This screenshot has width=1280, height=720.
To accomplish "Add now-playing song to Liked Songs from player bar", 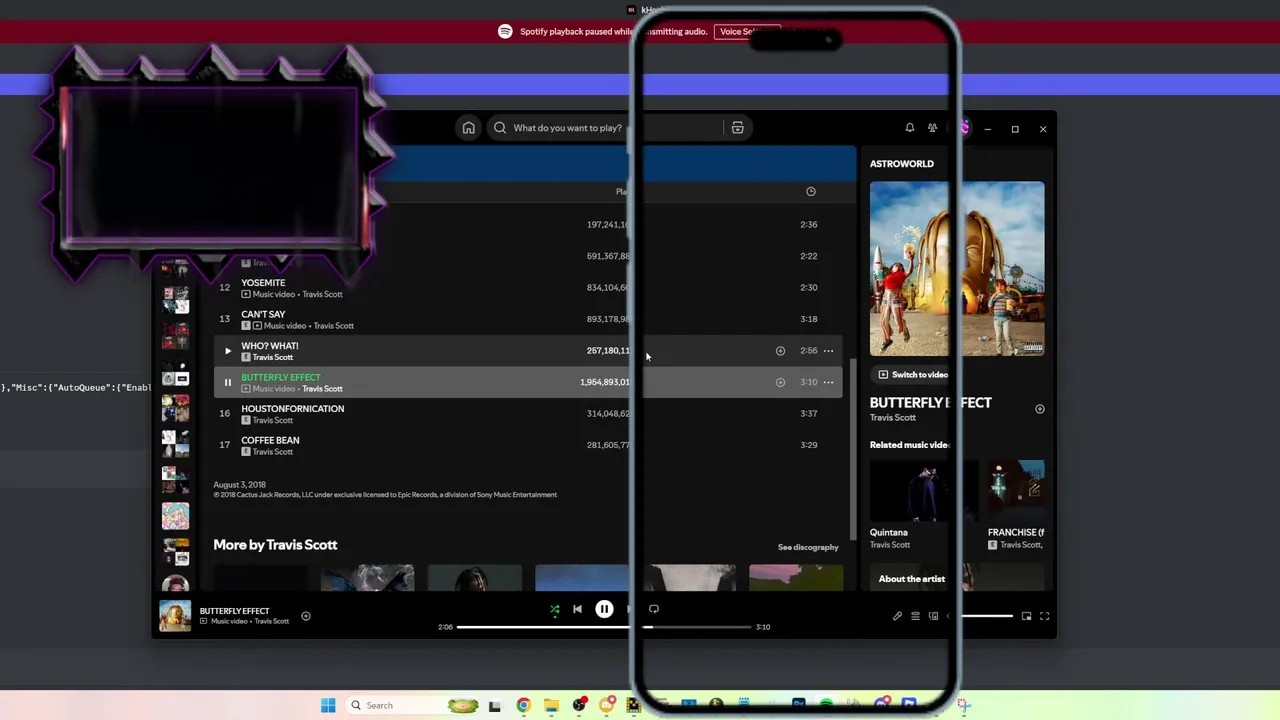I will point(306,616).
